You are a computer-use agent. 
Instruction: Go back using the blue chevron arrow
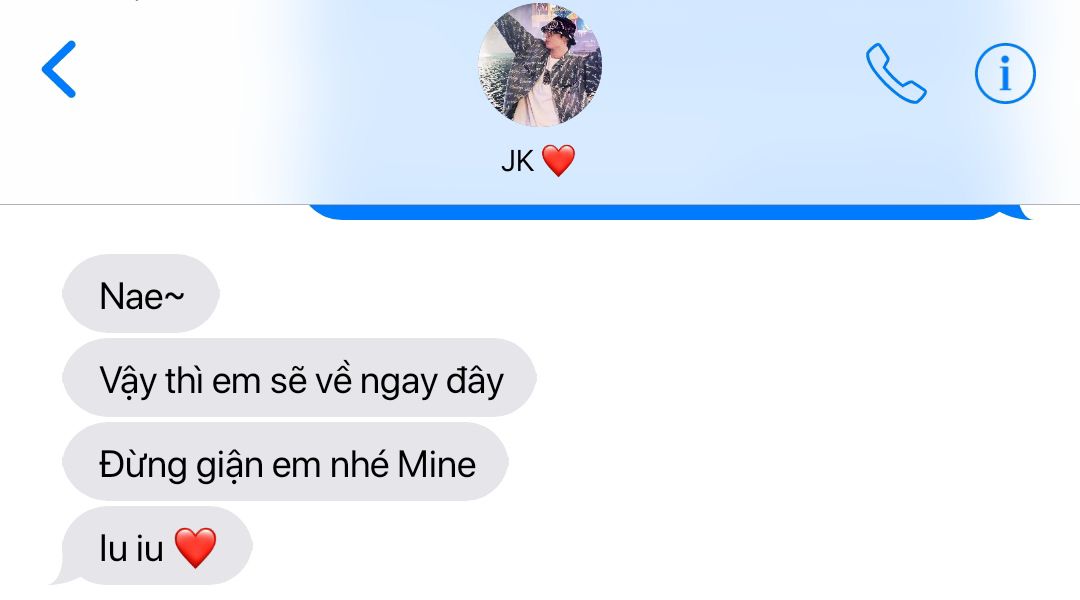click(59, 69)
